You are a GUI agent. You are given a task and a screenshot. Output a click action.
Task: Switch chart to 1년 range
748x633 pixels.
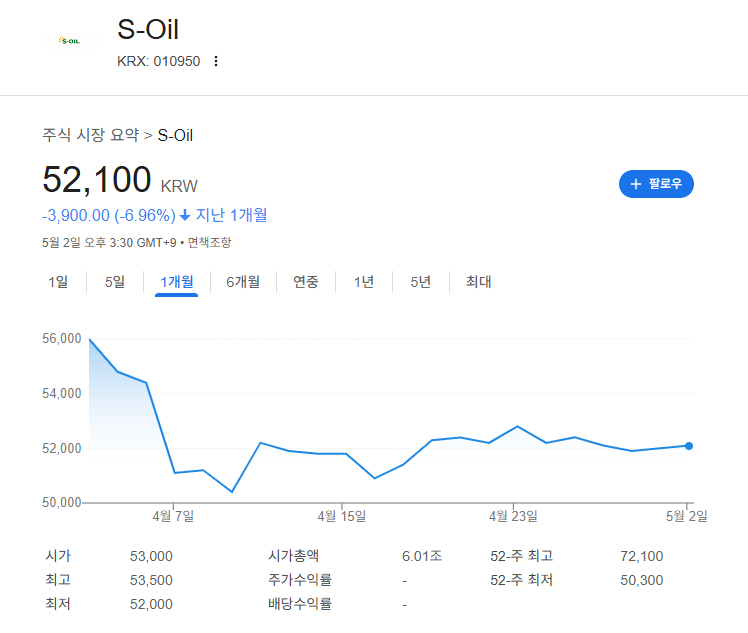(x=364, y=282)
